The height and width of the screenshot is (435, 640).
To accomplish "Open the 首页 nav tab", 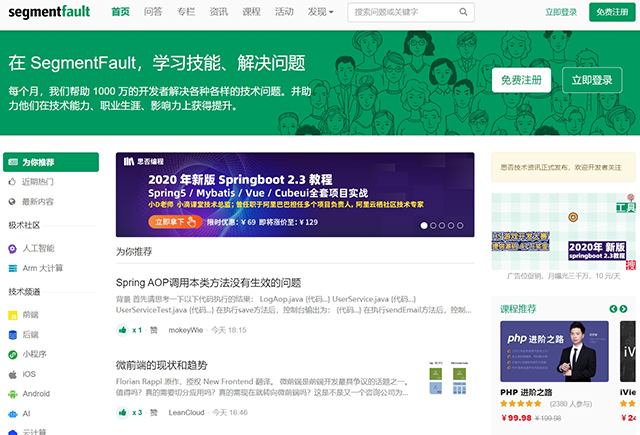I will [120, 12].
